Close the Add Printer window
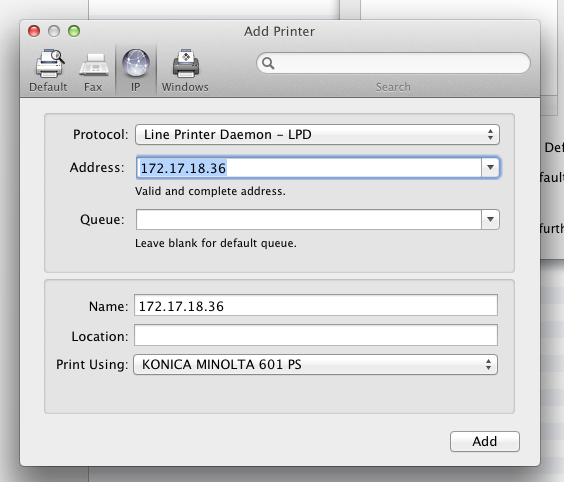 click(34, 31)
